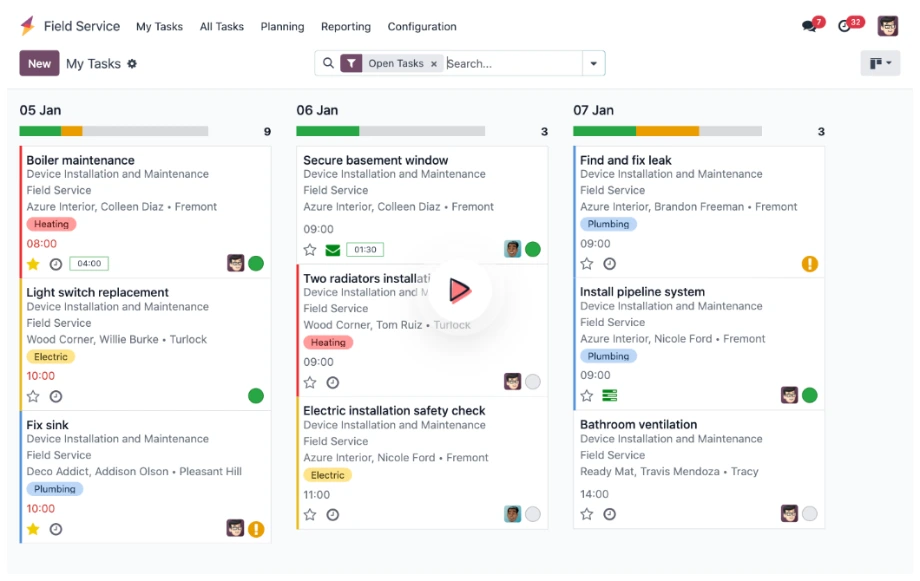Click the 05 Jan column progress bar
The height and width of the screenshot is (581, 920).
point(113,131)
